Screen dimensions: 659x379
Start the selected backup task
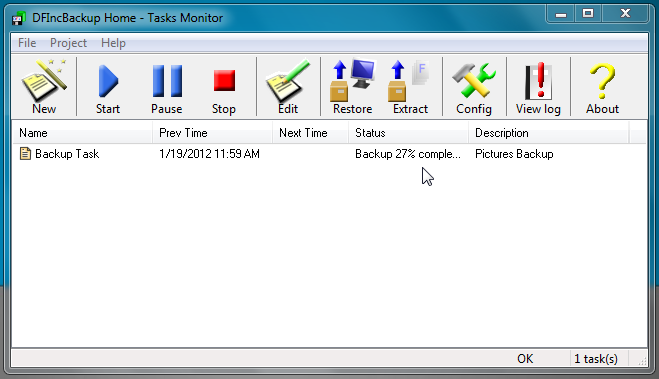[x=108, y=87]
